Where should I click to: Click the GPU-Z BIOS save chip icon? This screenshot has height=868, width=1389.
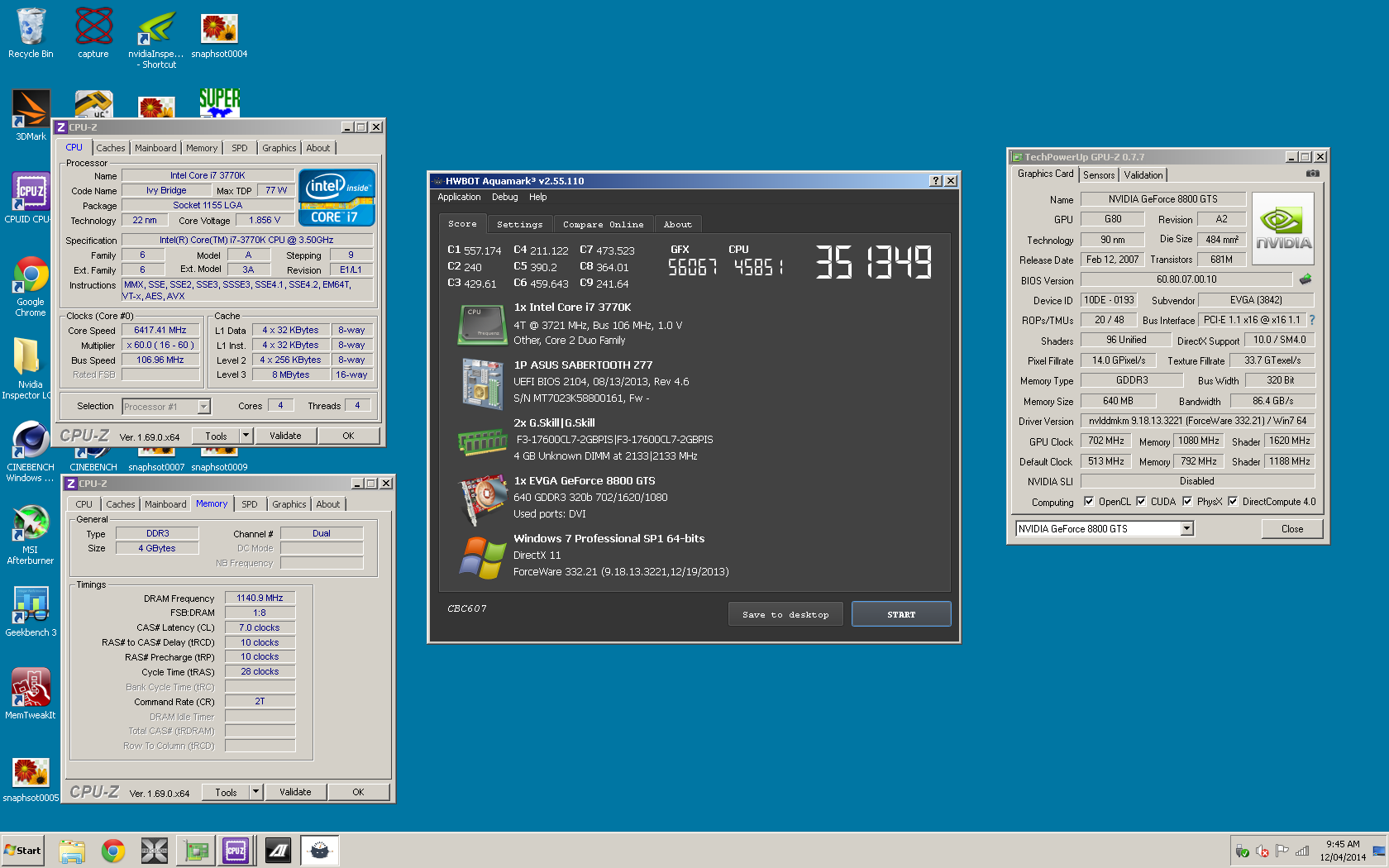[1305, 279]
